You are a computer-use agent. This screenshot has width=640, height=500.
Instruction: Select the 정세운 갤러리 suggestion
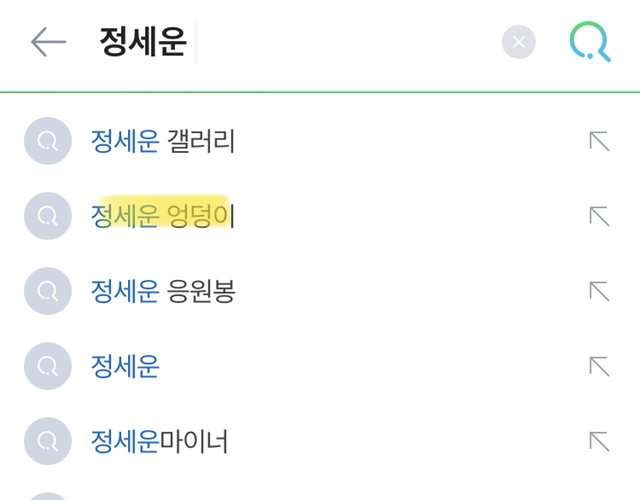click(x=163, y=141)
